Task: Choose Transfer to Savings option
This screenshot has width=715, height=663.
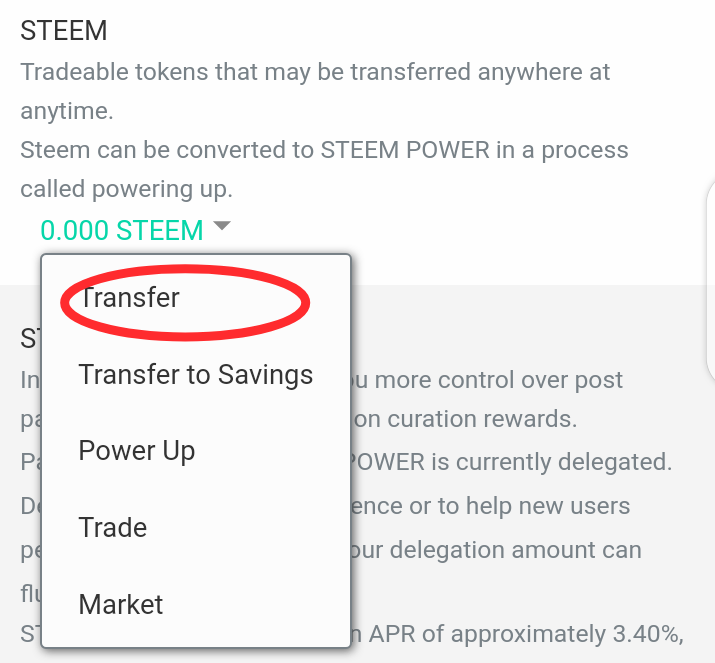Action: 196,375
